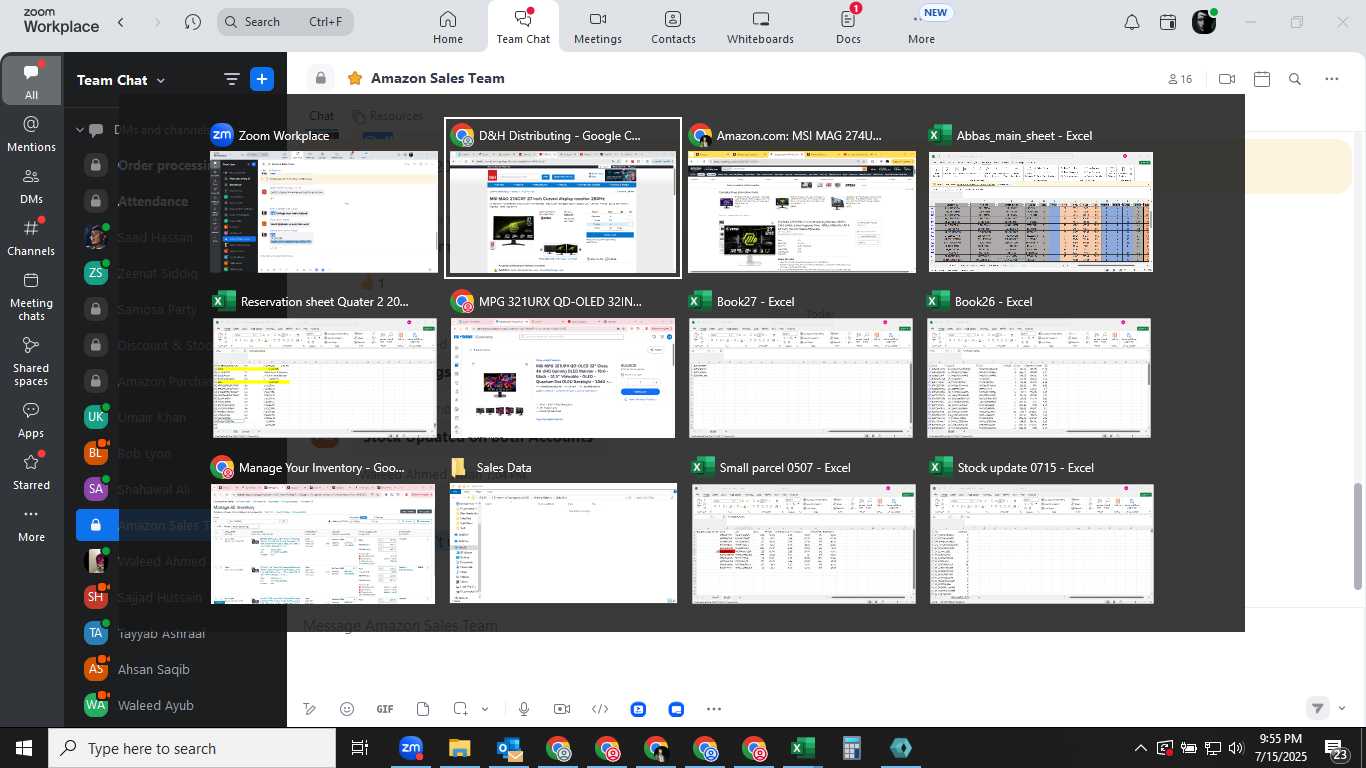The width and height of the screenshot is (1366, 768).
Task: Switch to Stock update 0715 Excel thumbnail
Action: tap(1041, 530)
